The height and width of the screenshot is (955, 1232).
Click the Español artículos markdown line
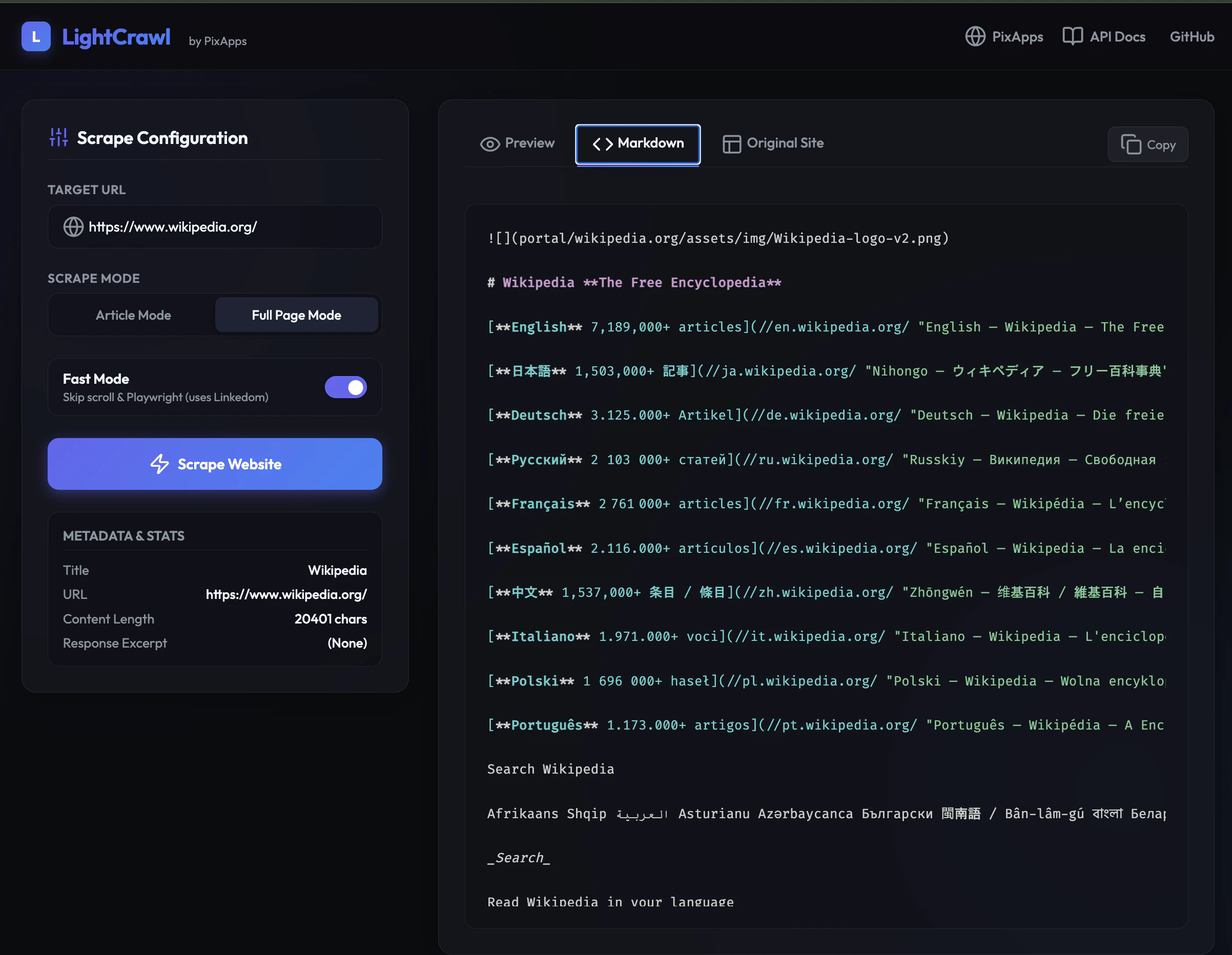826,548
